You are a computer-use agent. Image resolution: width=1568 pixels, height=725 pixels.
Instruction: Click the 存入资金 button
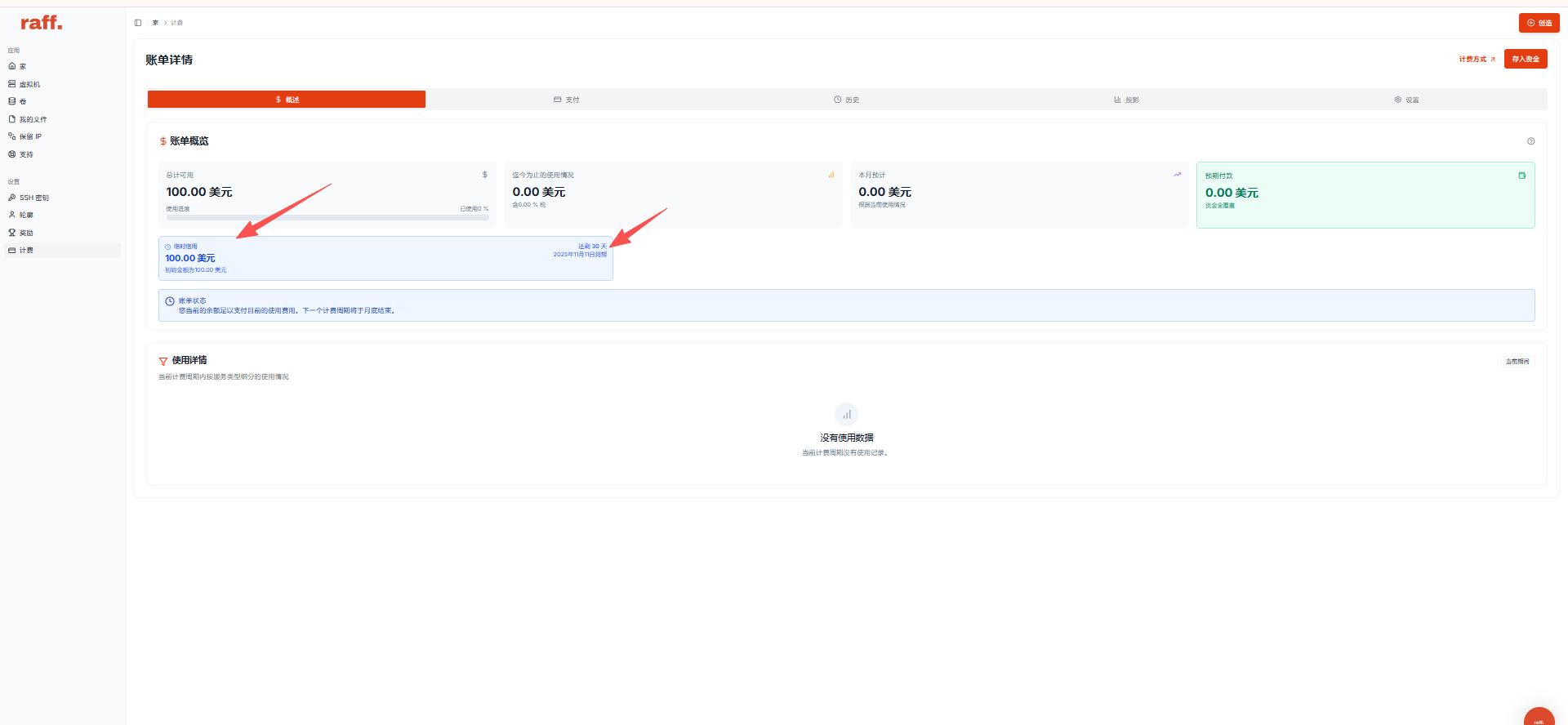(1525, 59)
